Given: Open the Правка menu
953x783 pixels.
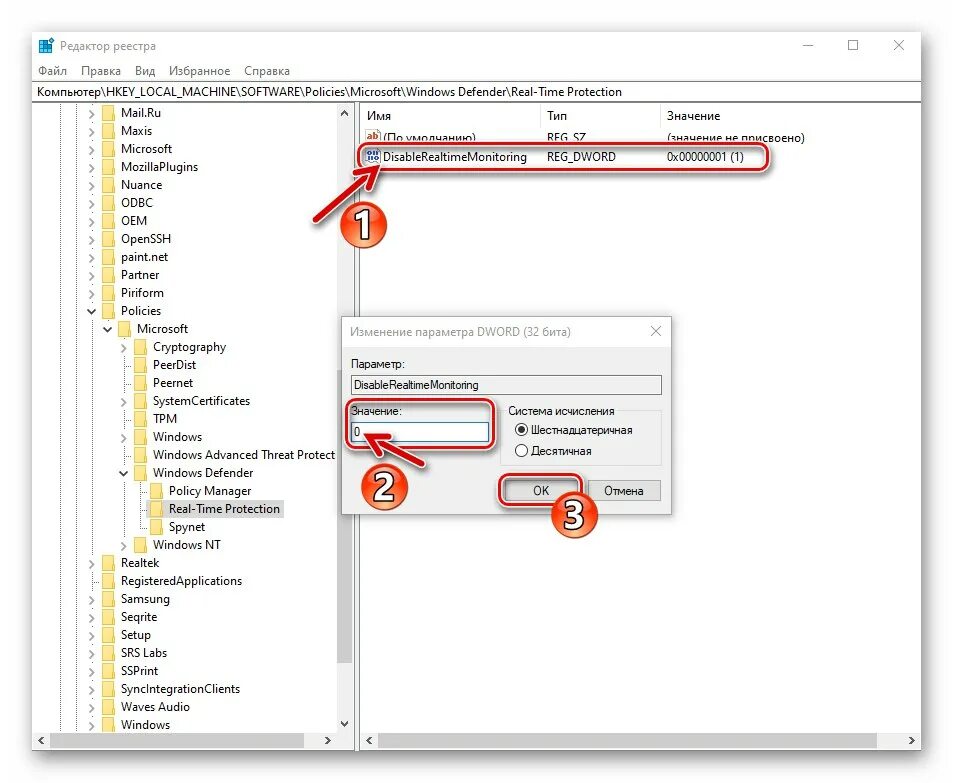Looking at the screenshot, I should click(101, 71).
